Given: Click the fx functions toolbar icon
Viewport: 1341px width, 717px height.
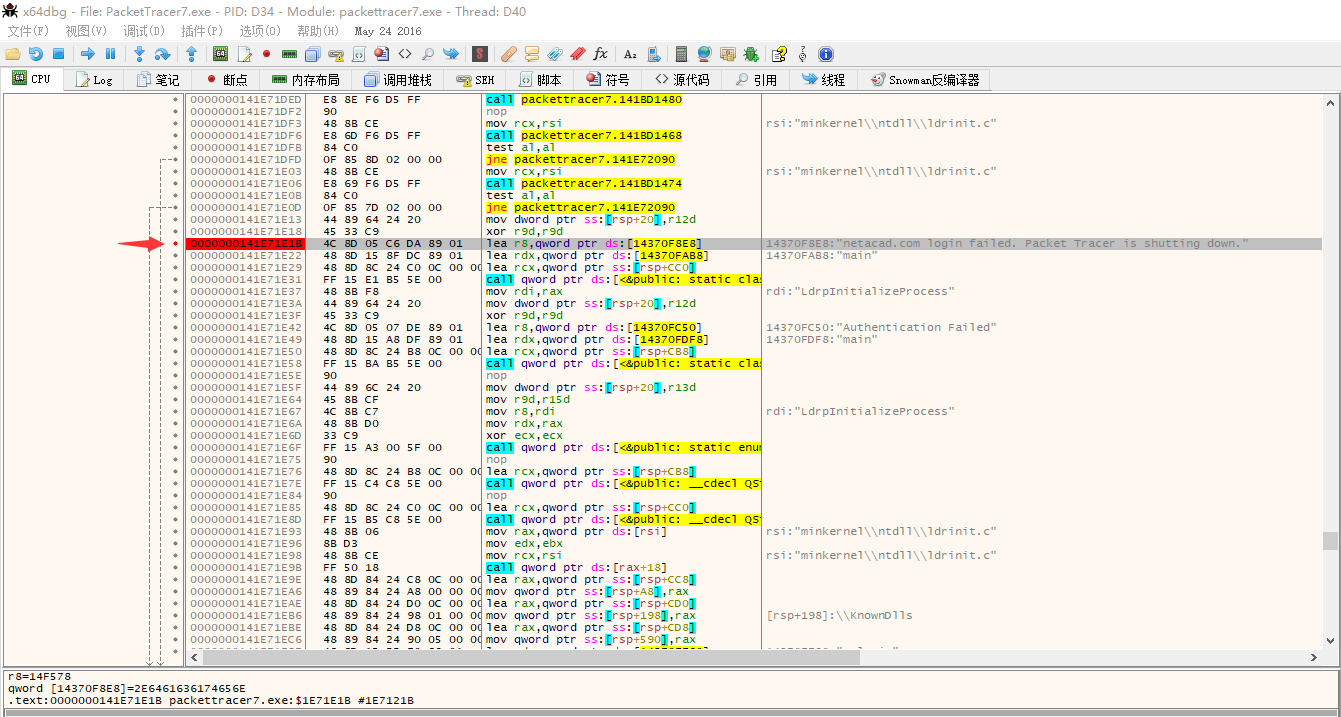Looking at the screenshot, I should (x=600, y=54).
